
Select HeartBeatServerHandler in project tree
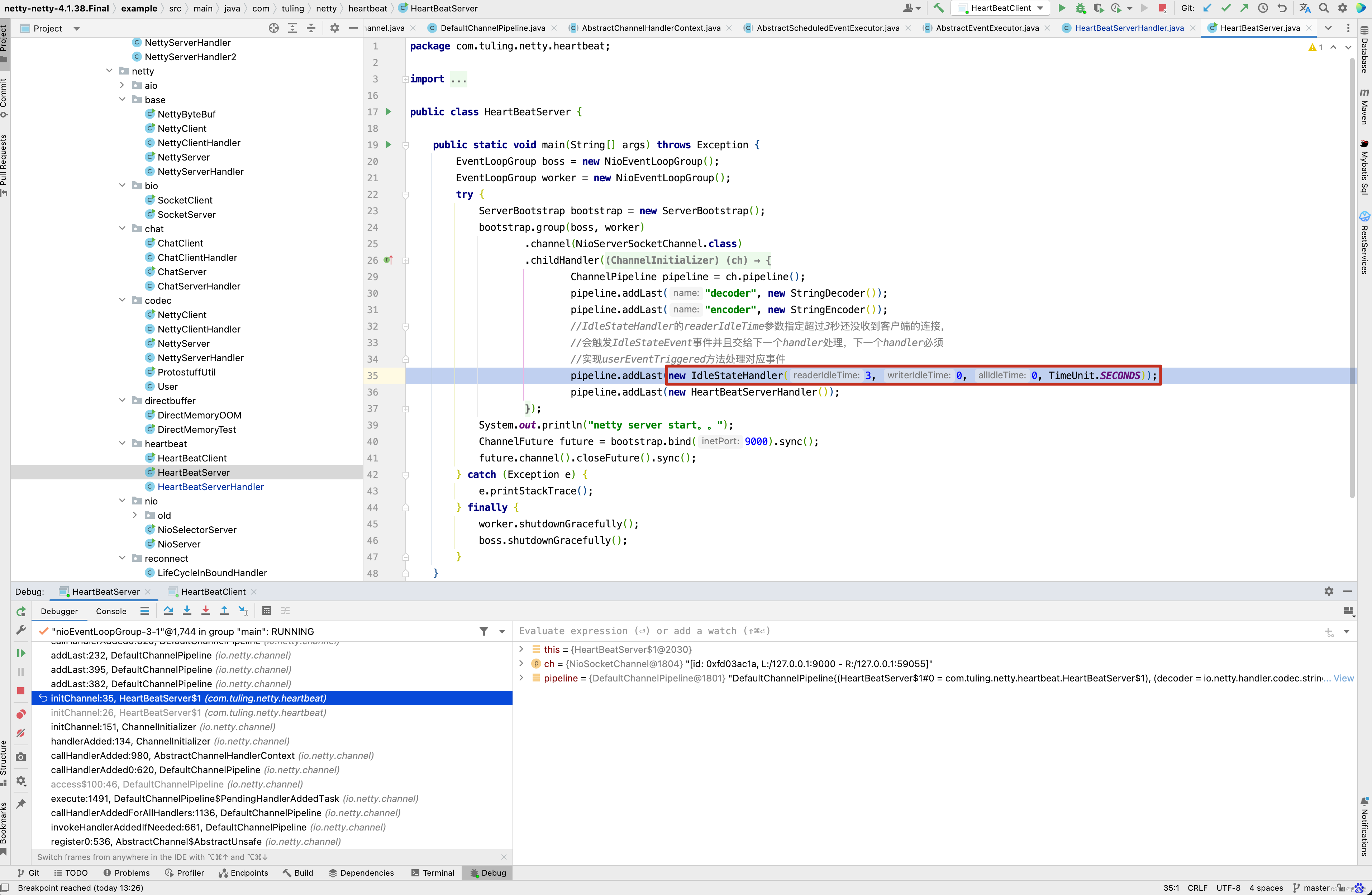210,487
